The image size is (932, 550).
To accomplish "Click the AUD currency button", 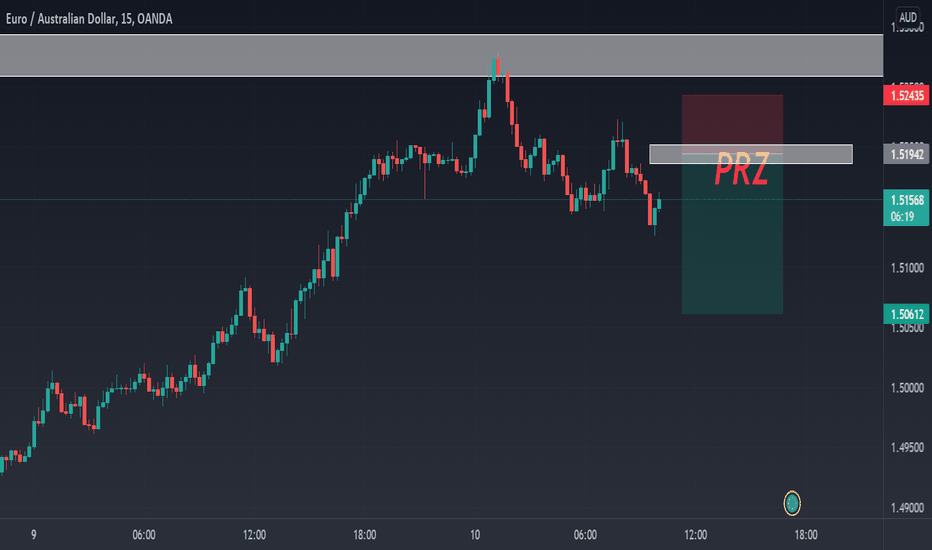I will tap(908, 17).
